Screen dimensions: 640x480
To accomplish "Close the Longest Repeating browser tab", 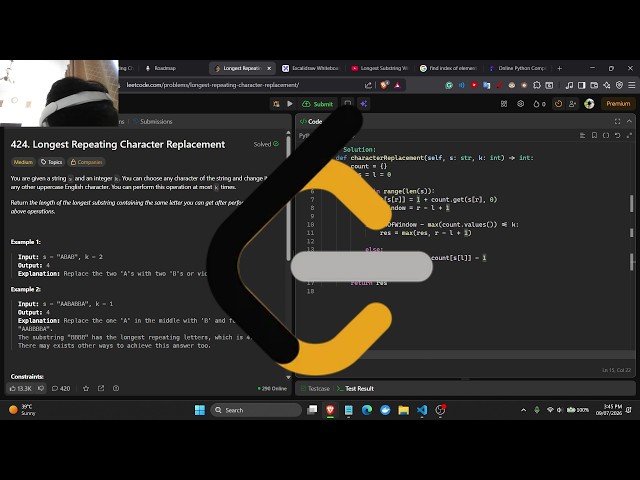I will [x=269, y=68].
